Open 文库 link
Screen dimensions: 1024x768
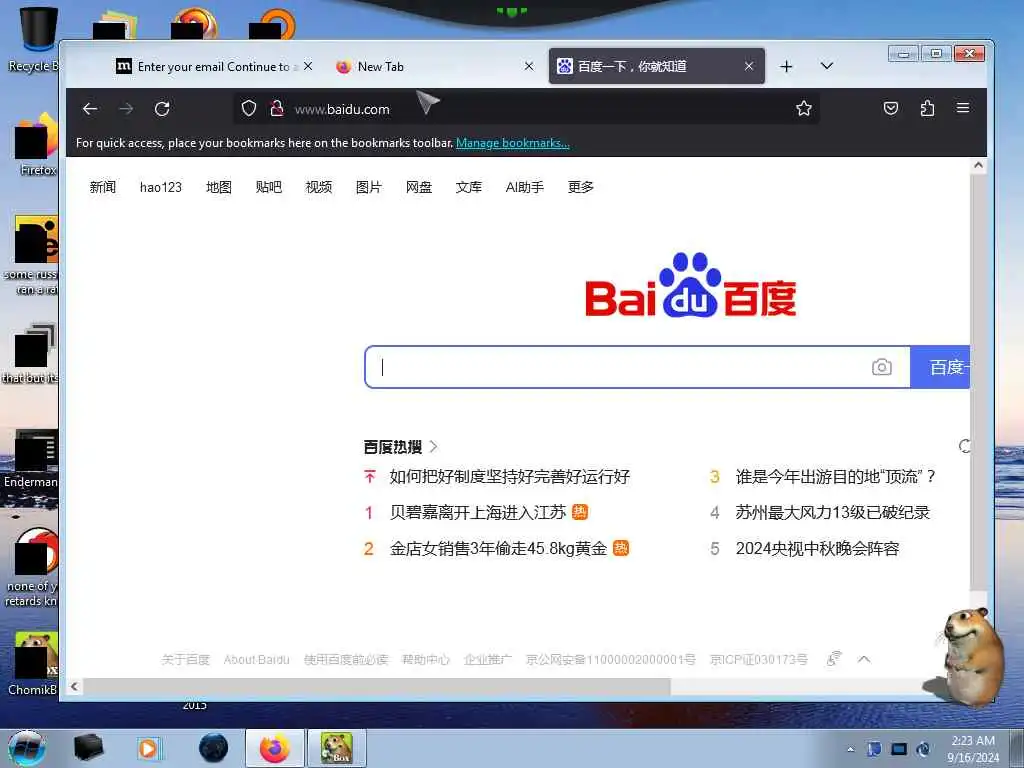[468, 187]
